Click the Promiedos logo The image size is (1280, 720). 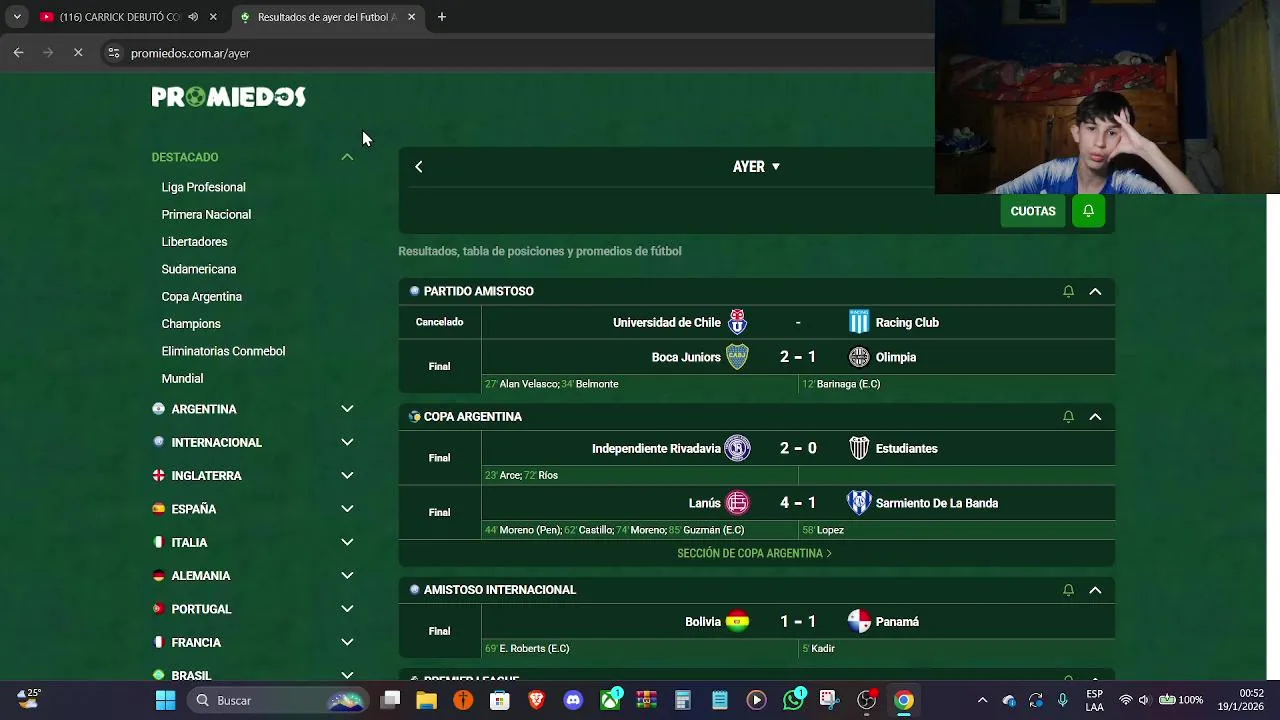point(228,97)
